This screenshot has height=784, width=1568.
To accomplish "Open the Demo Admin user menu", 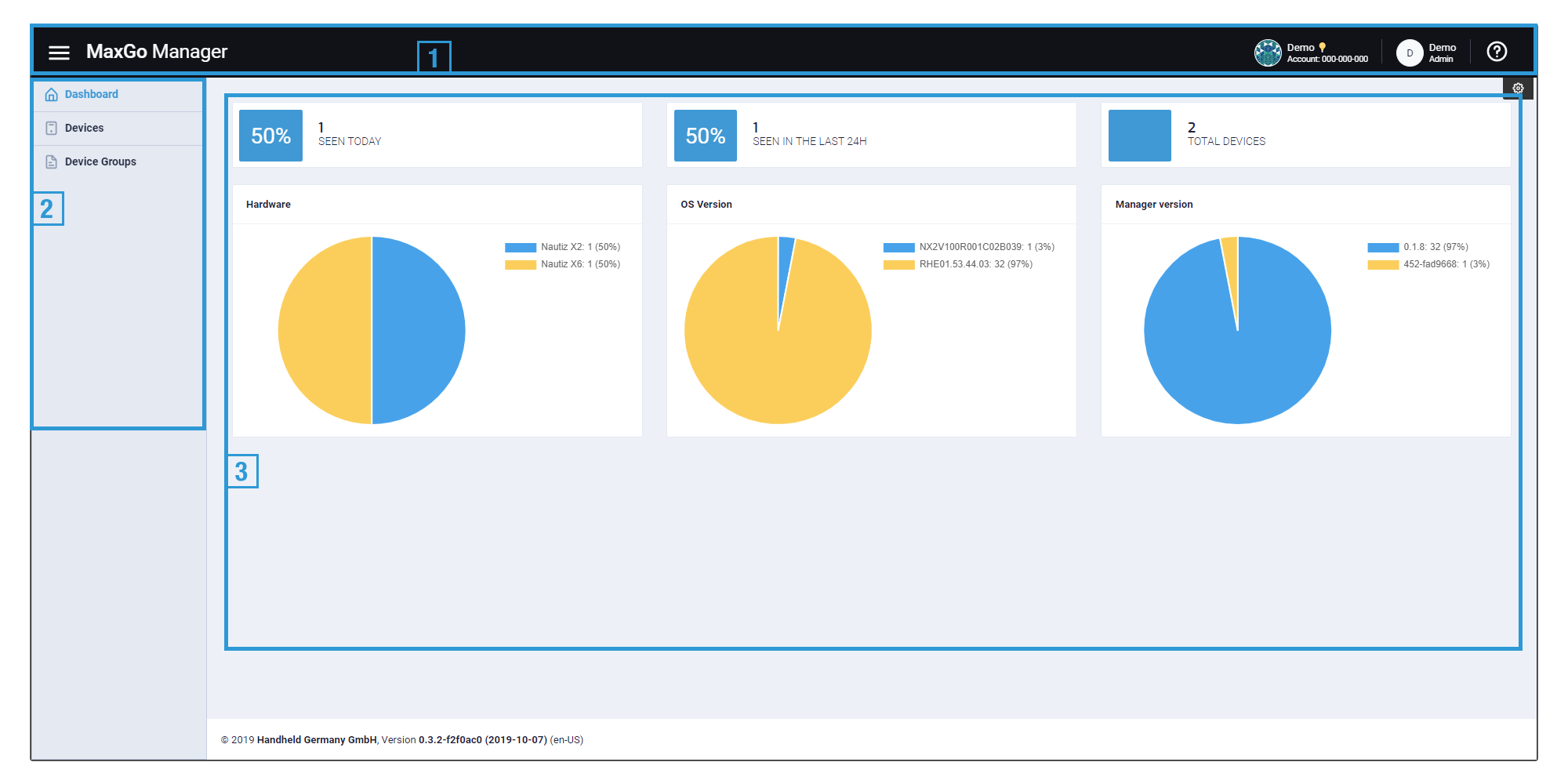I will [1442, 53].
